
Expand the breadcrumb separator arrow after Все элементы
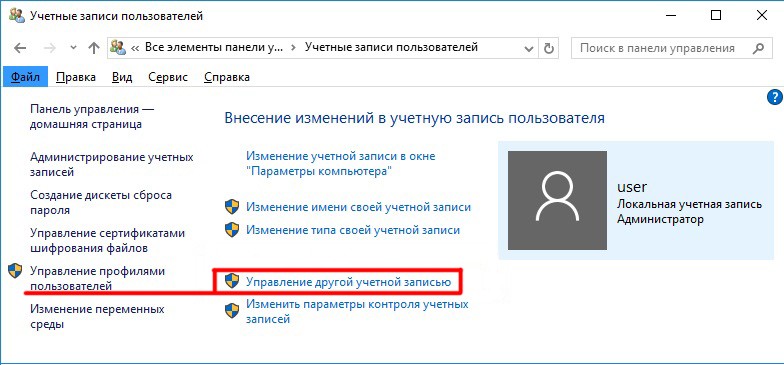pos(294,48)
